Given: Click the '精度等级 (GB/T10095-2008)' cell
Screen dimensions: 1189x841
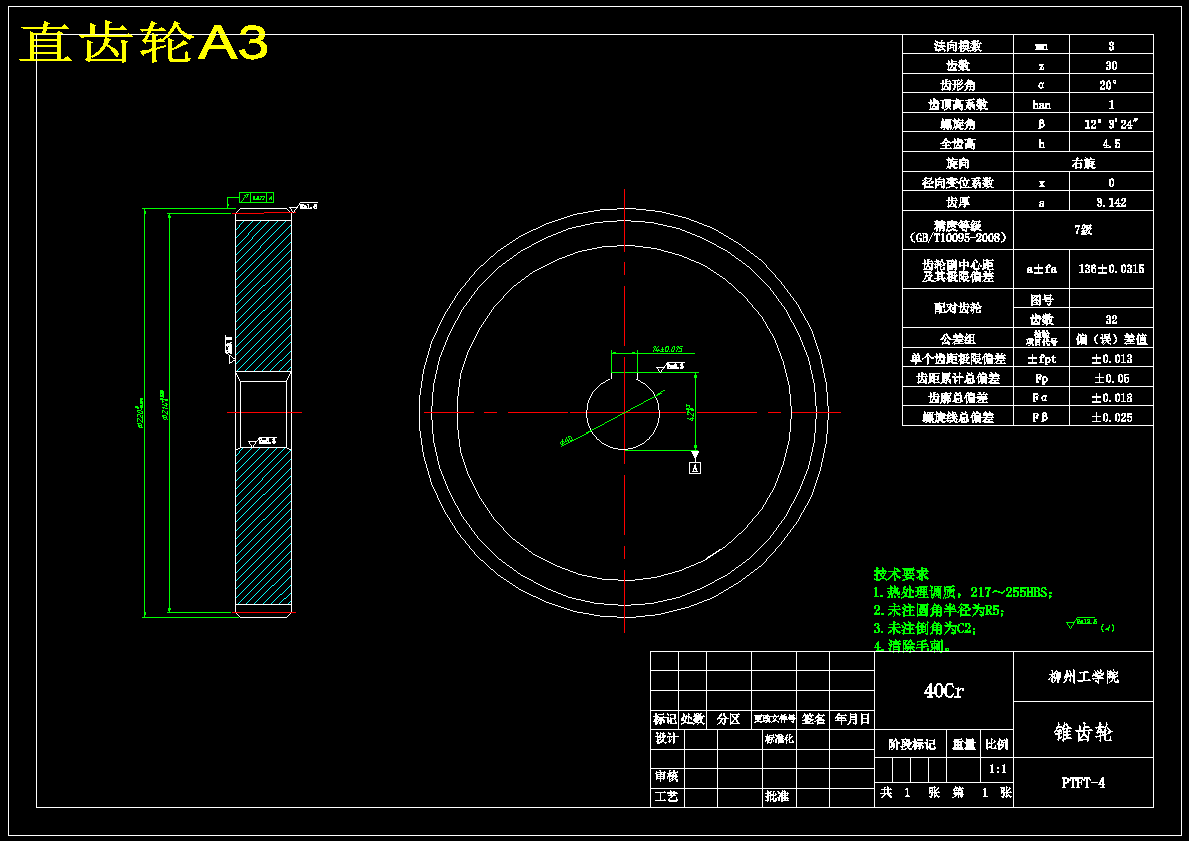Looking at the screenshot, I should pos(958,231).
